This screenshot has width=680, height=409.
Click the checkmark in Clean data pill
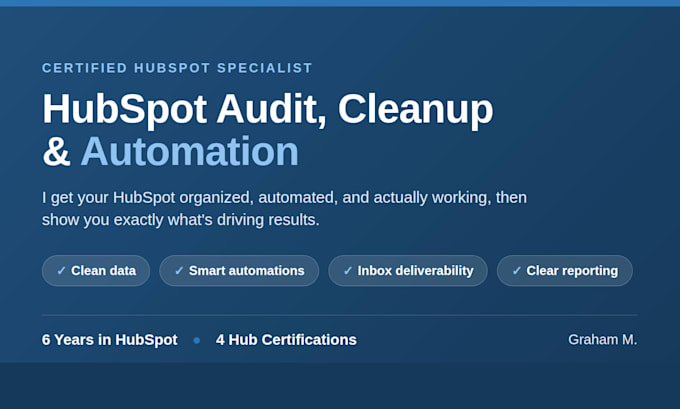tap(61, 271)
